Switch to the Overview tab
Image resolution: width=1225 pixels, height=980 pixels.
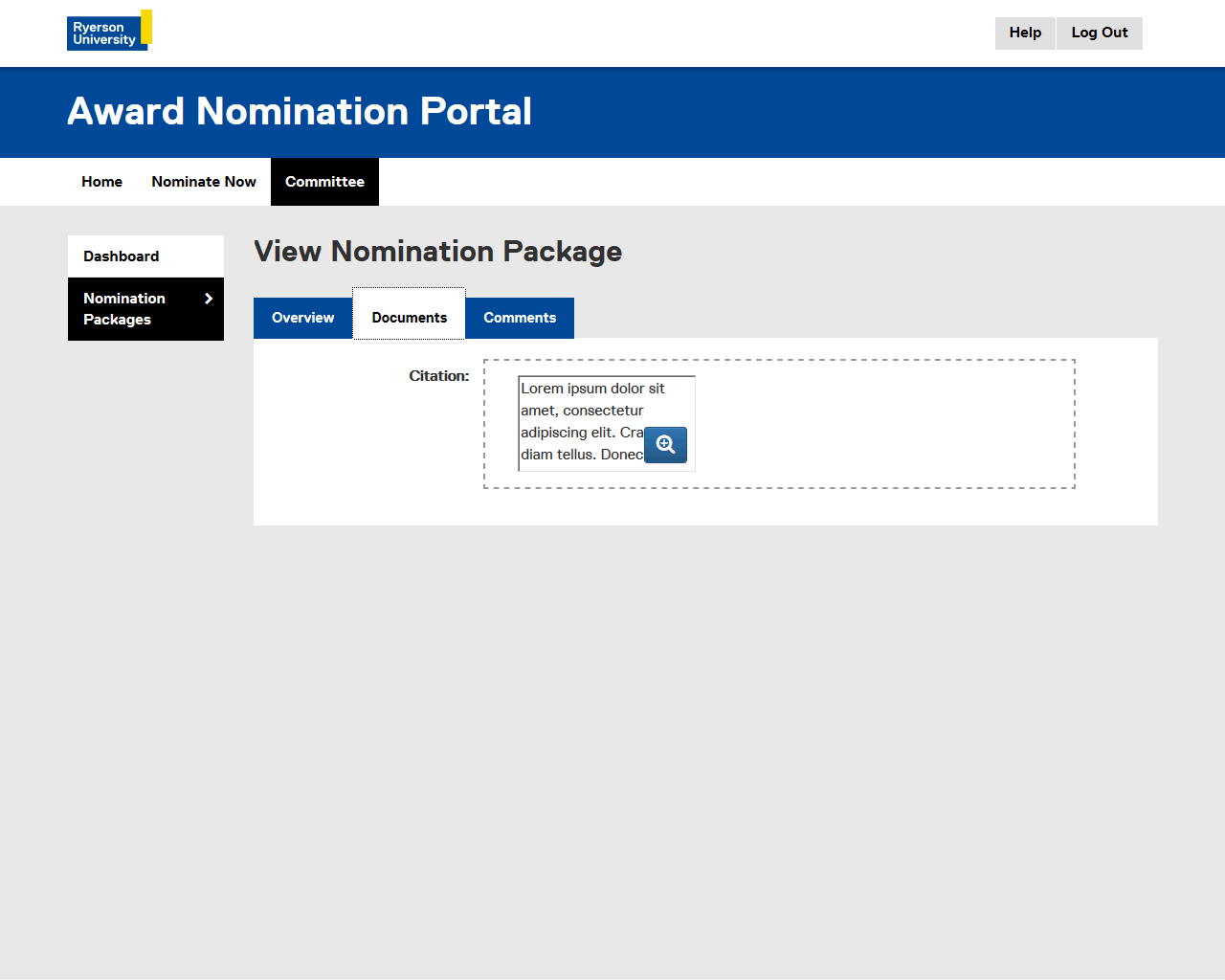click(302, 318)
